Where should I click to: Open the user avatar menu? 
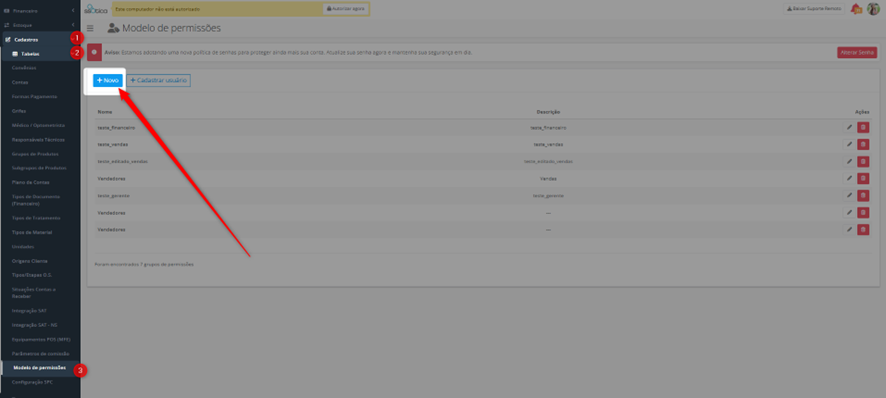click(873, 9)
